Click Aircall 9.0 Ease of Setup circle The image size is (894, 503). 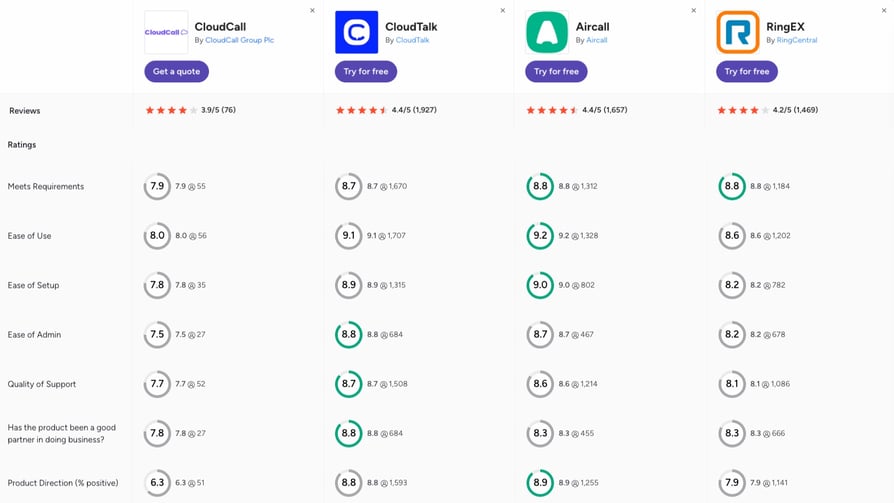pyautogui.click(x=540, y=285)
